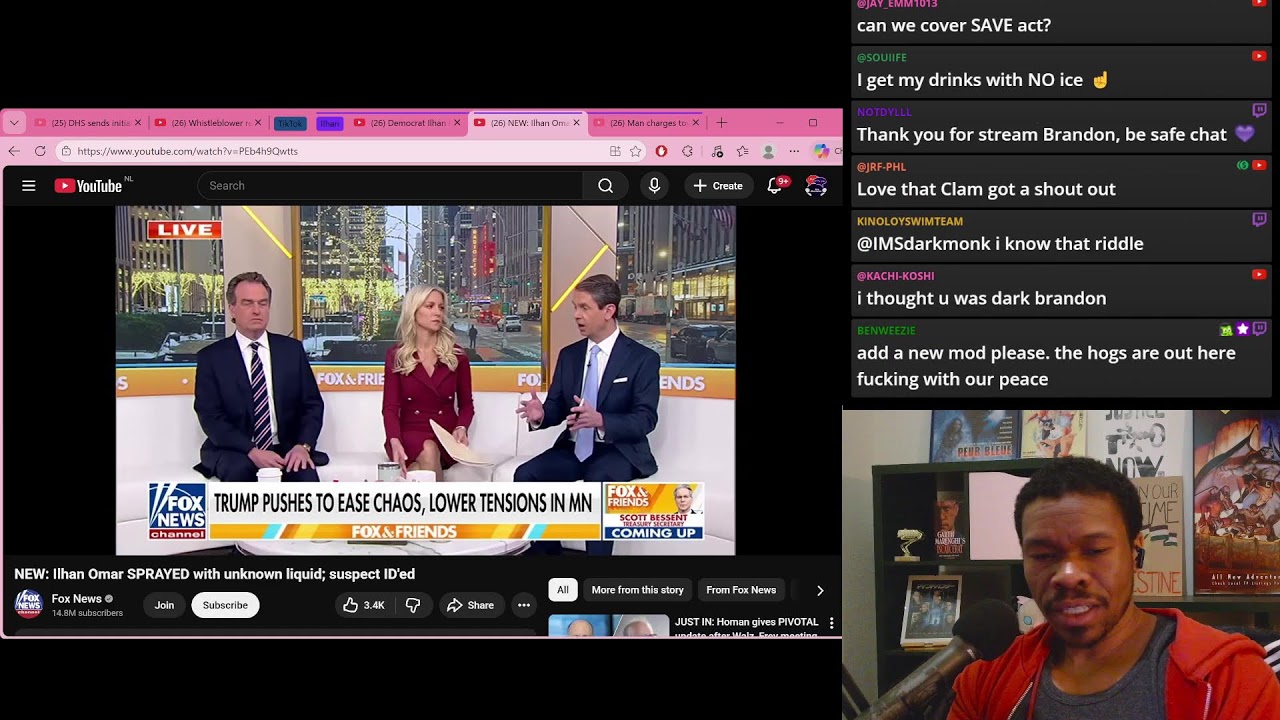Click the browser address bar URL
Image resolution: width=1280 pixels, height=720 pixels.
[188, 151]
